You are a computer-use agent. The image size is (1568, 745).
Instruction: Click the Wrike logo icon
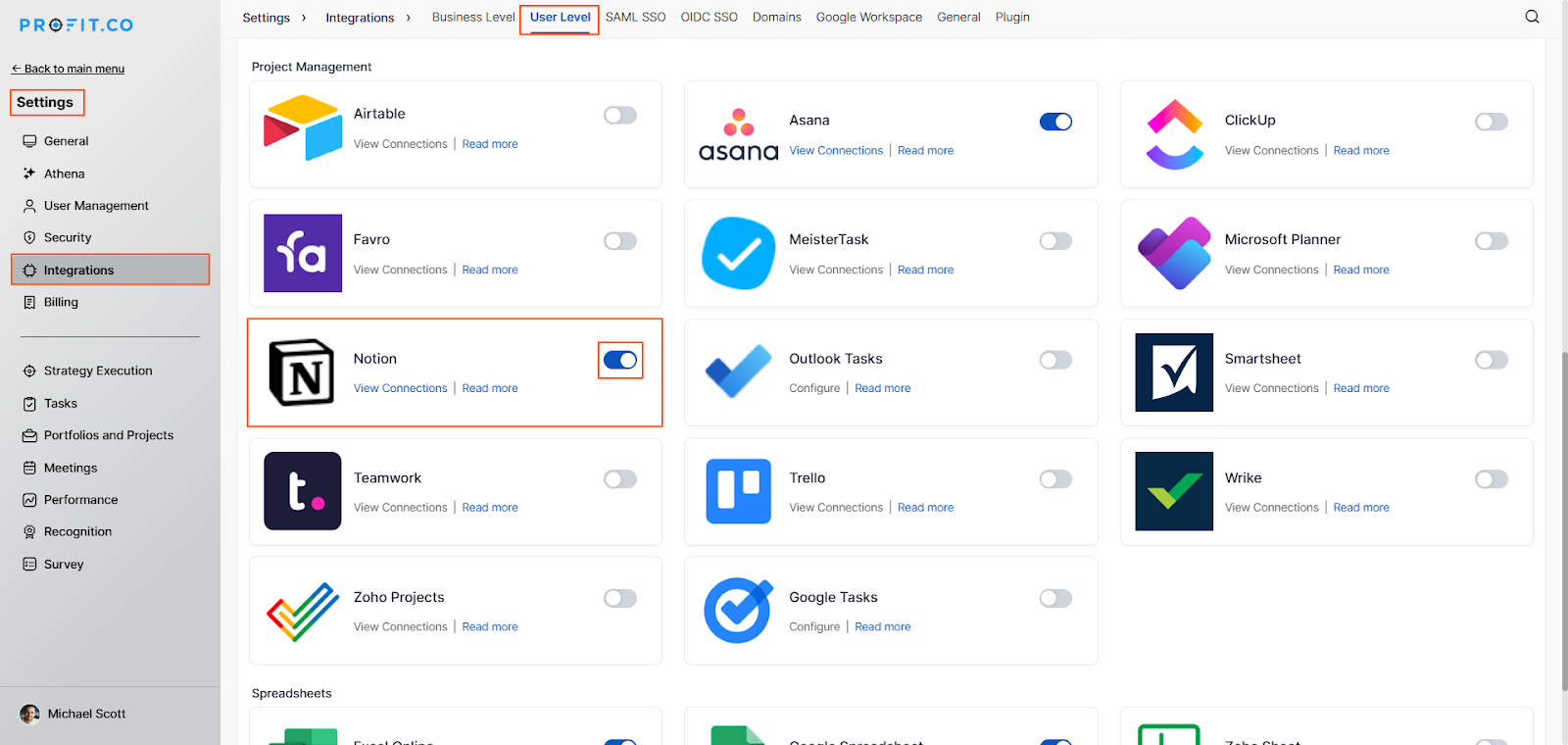point(1174,491)
